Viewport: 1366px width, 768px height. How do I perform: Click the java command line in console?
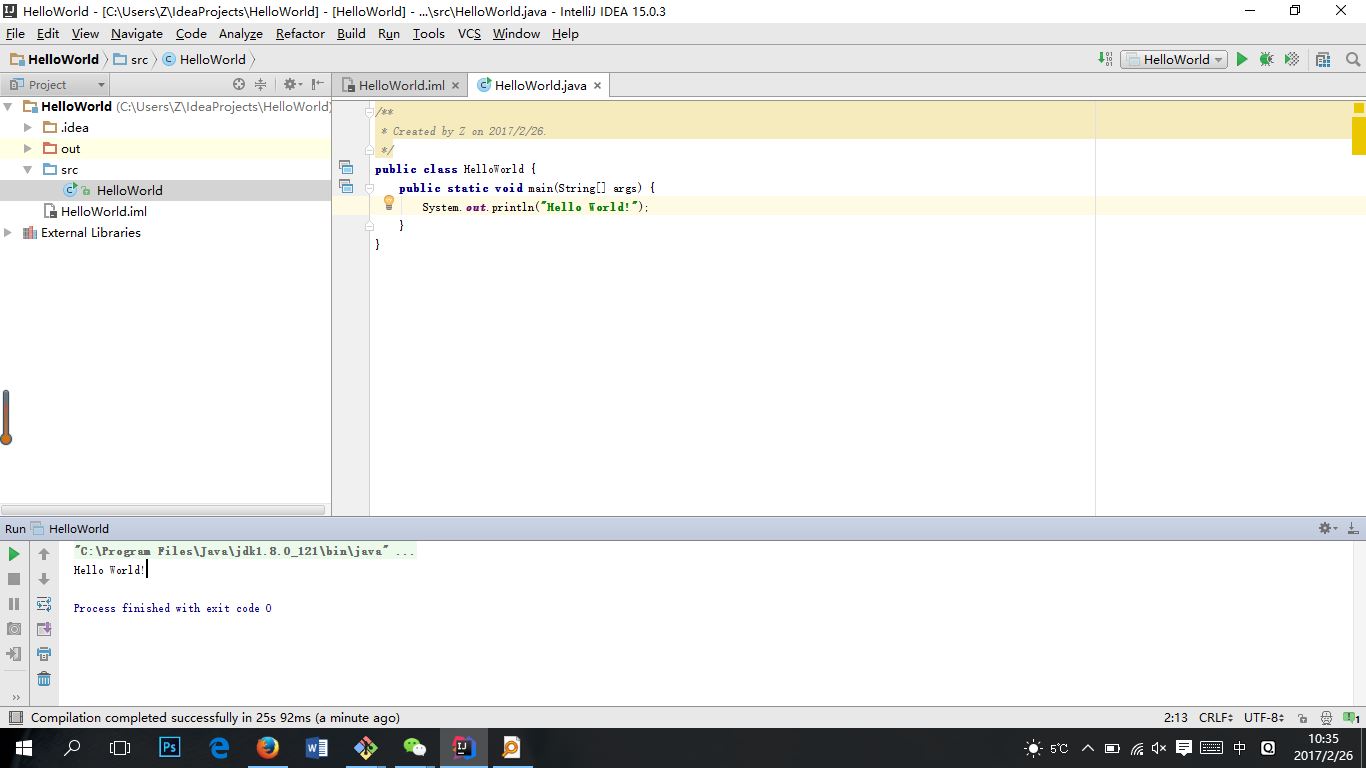(244, 551)
